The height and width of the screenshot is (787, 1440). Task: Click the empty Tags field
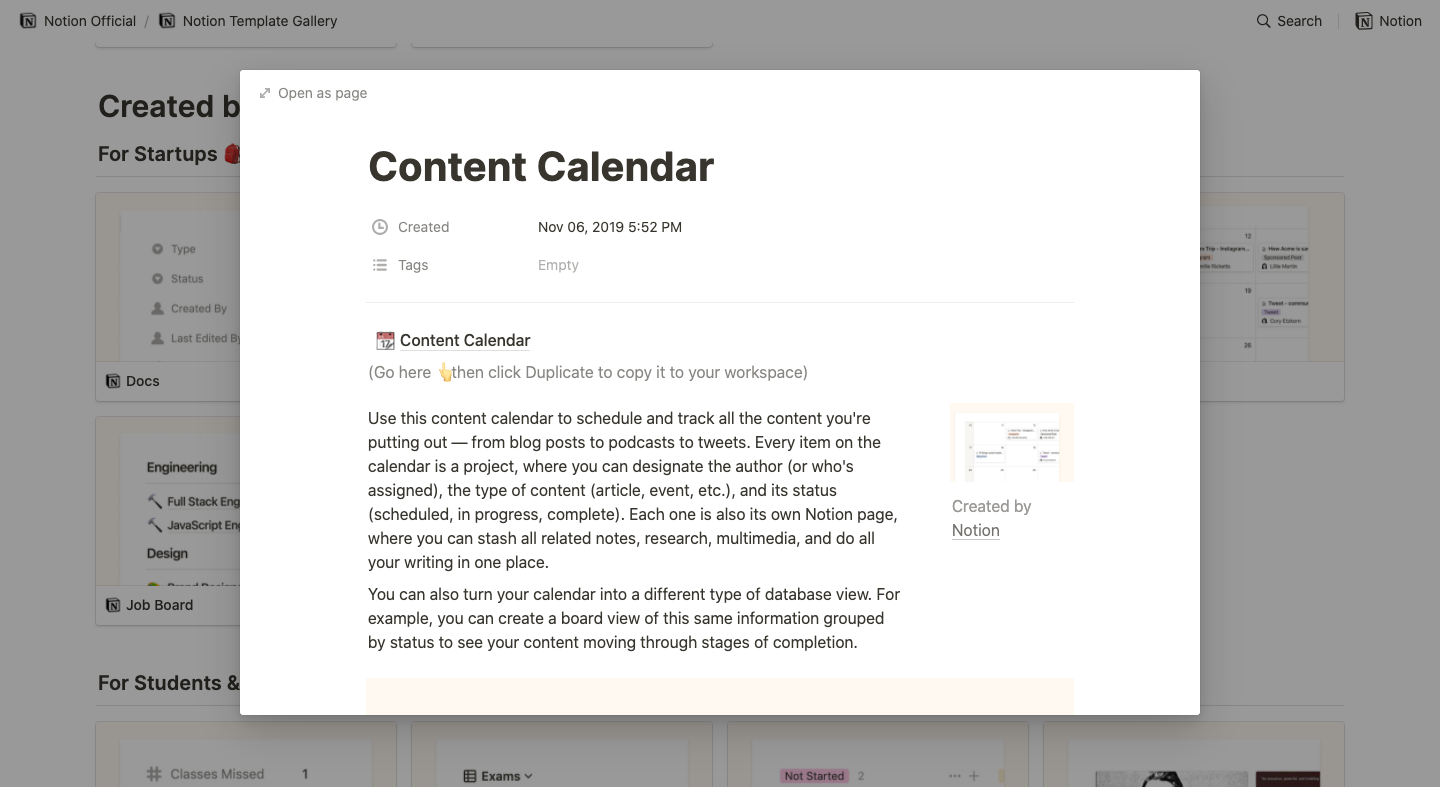(x=558, y=265)
